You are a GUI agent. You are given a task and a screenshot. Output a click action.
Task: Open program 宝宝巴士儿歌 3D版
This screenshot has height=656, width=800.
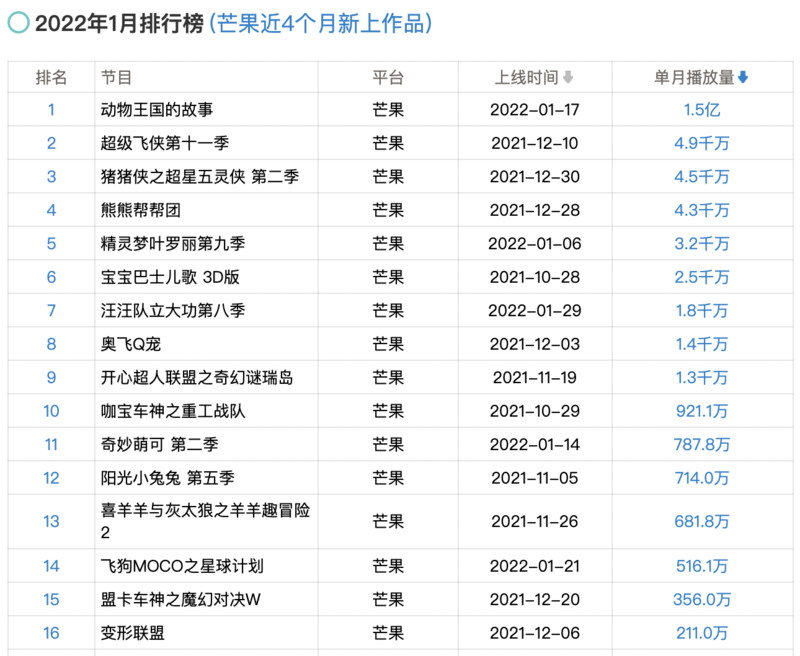point(170,277)
